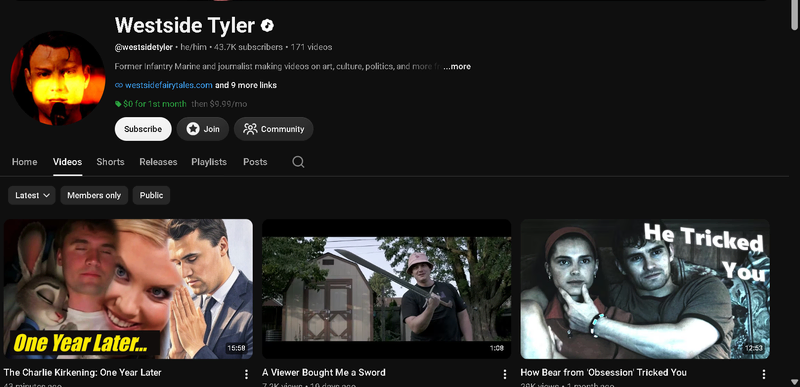800x387 pixels.
Task: Click '$0 for 1st month' membership offer
Action: coord(155,104)
